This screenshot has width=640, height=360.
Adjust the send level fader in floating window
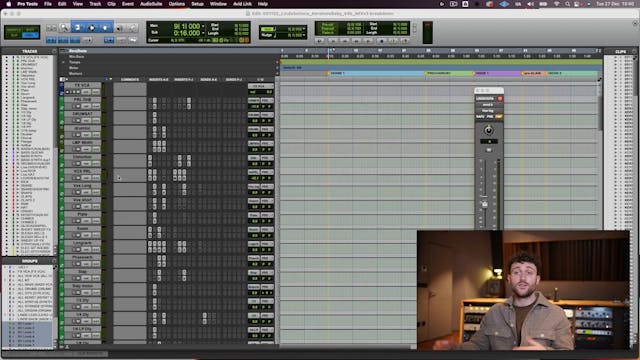[x=484, y=204]
